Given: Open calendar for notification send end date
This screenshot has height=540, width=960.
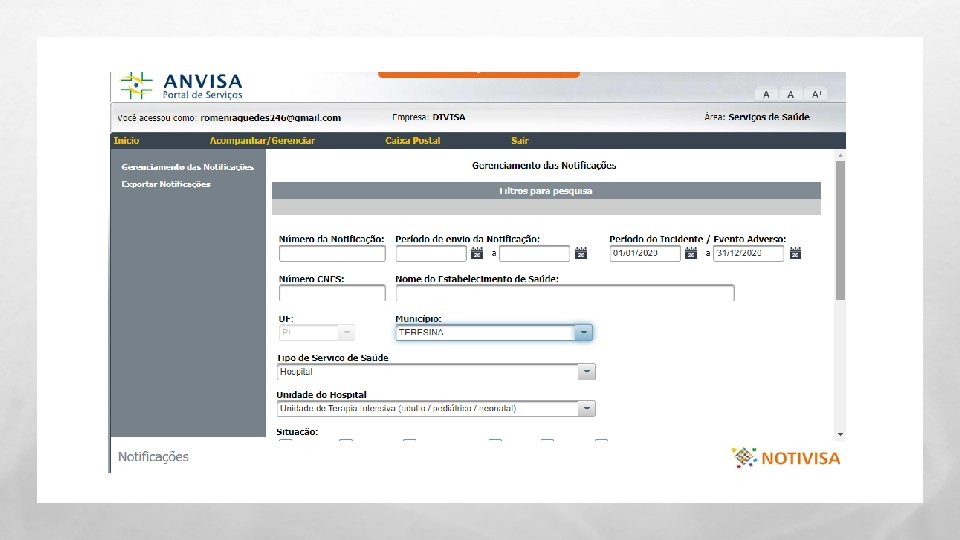Looking at the screenshot, I should pyautogui.click(x=581, y=253).
